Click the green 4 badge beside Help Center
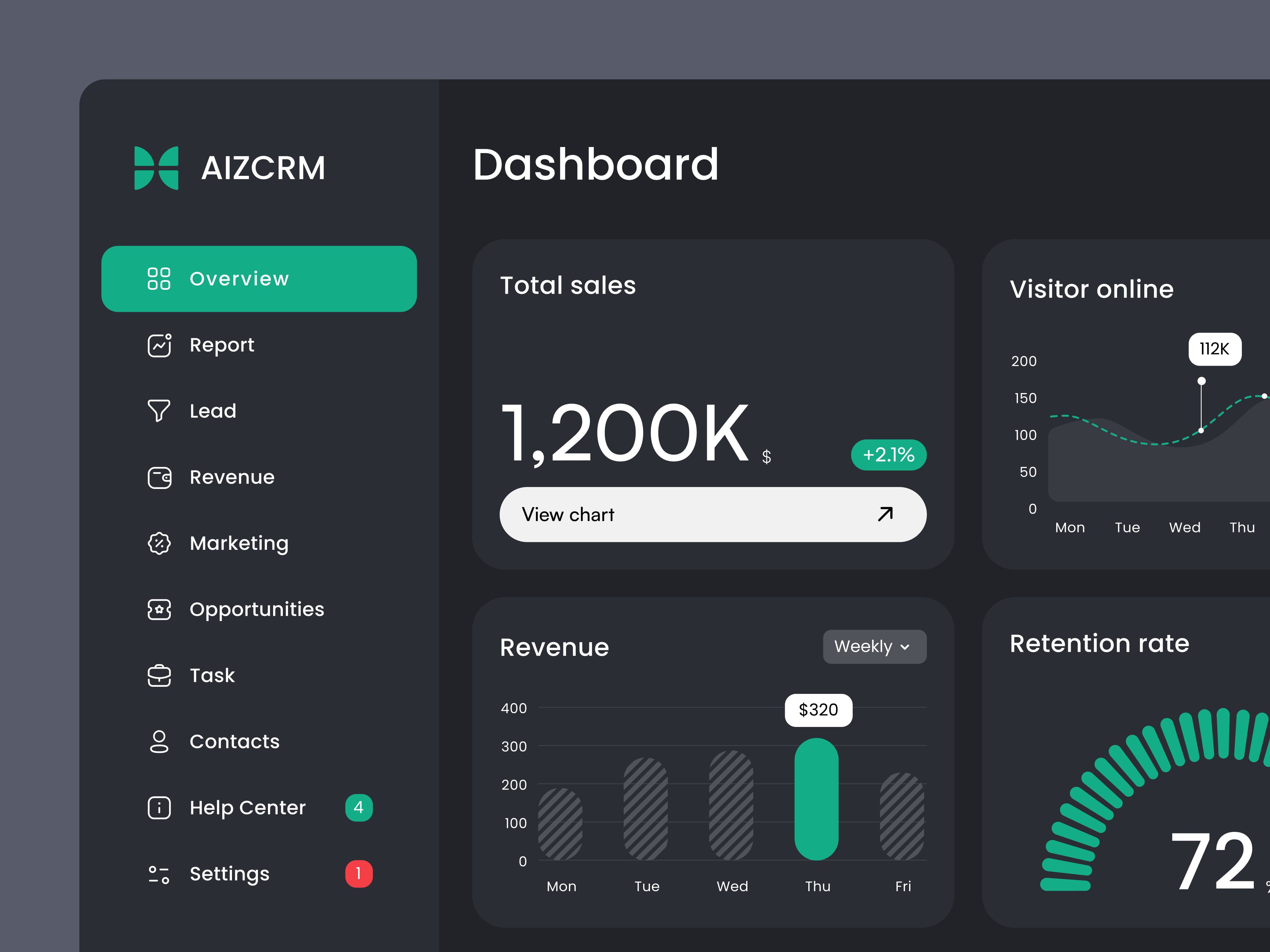 pyautogui.click(x=359, y=807)
